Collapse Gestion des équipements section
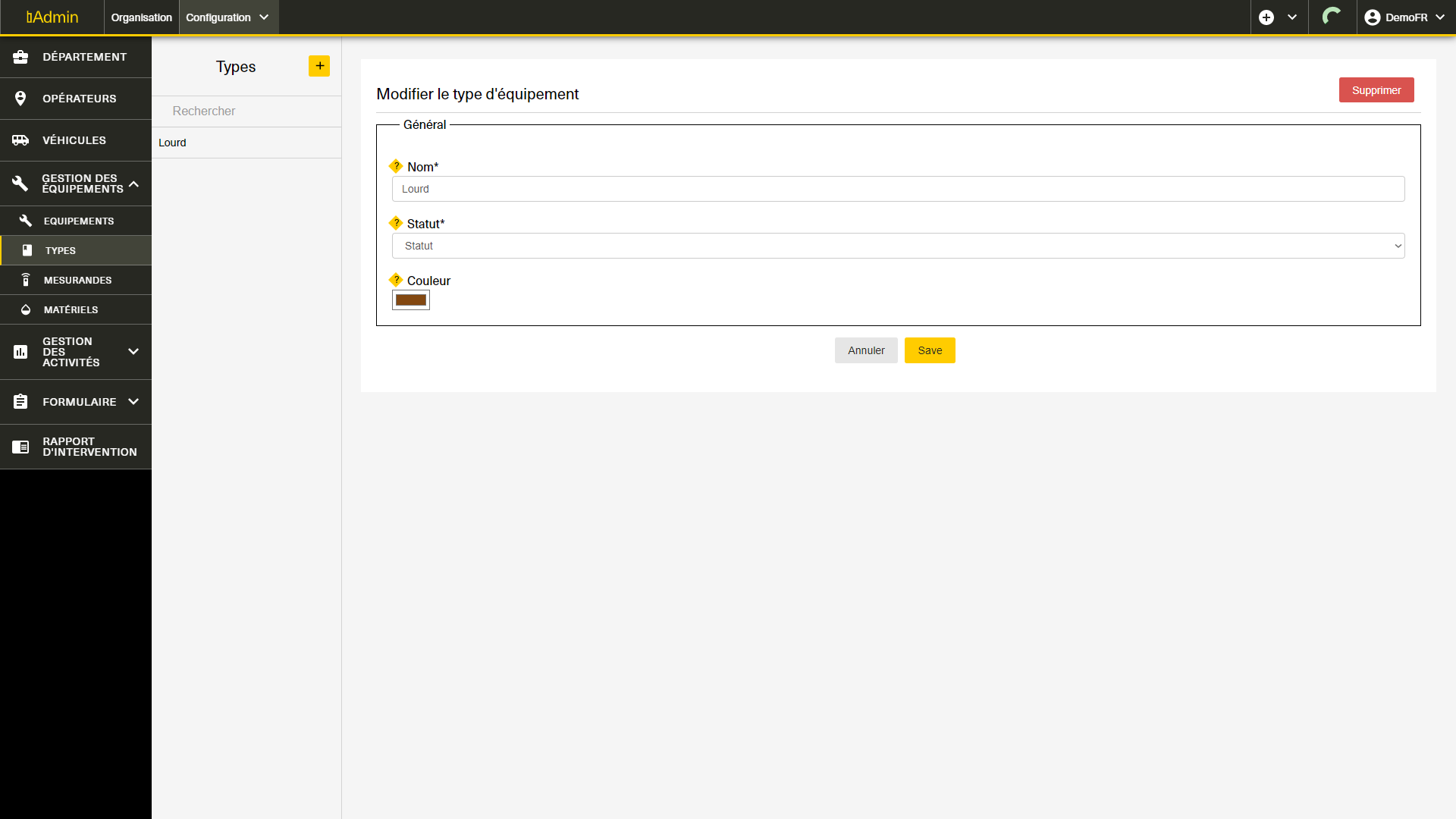This screenshot has width=1456, height=819. click(133, 184)
